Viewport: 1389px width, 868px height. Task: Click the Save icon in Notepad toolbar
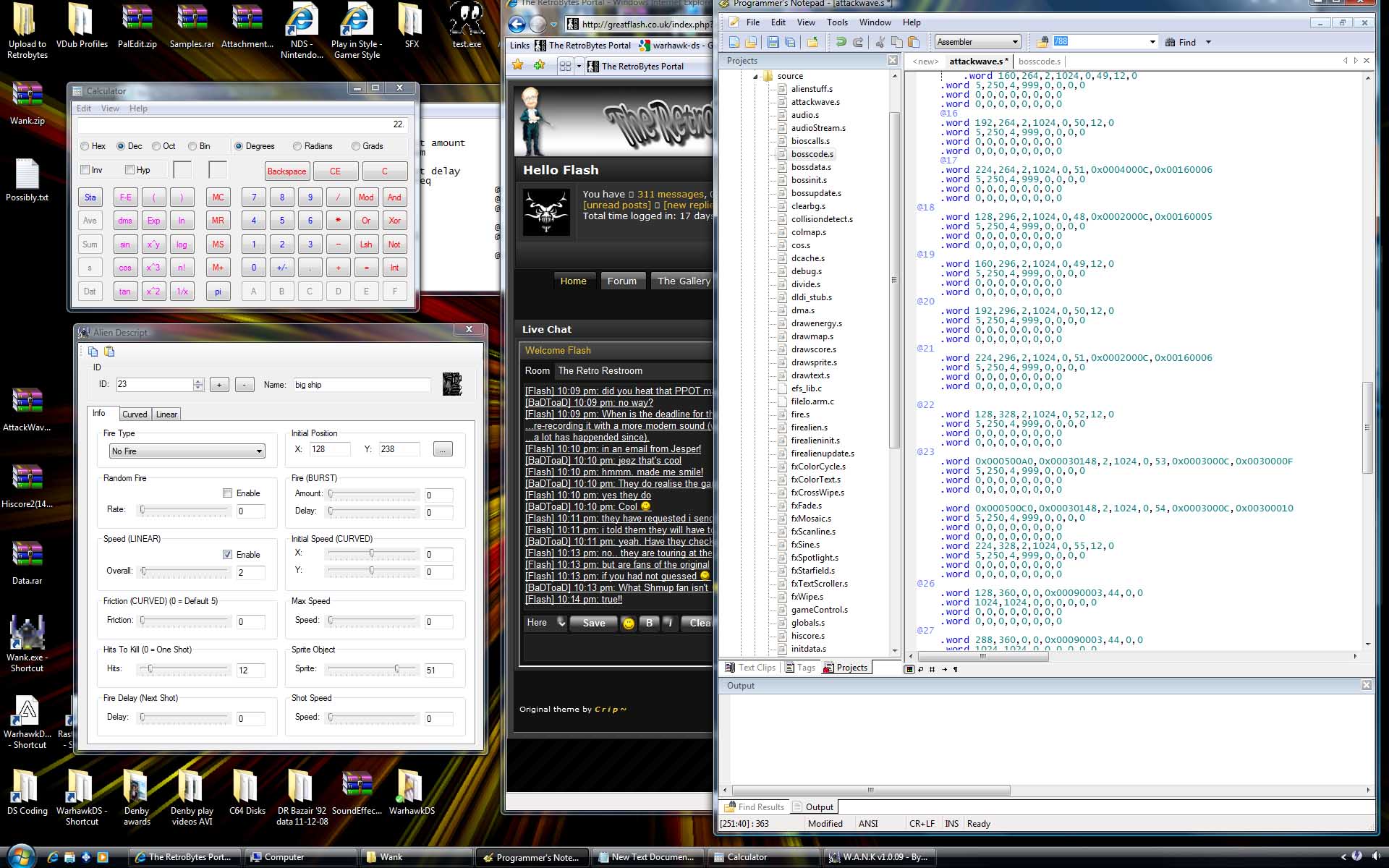tap(773, 42)
